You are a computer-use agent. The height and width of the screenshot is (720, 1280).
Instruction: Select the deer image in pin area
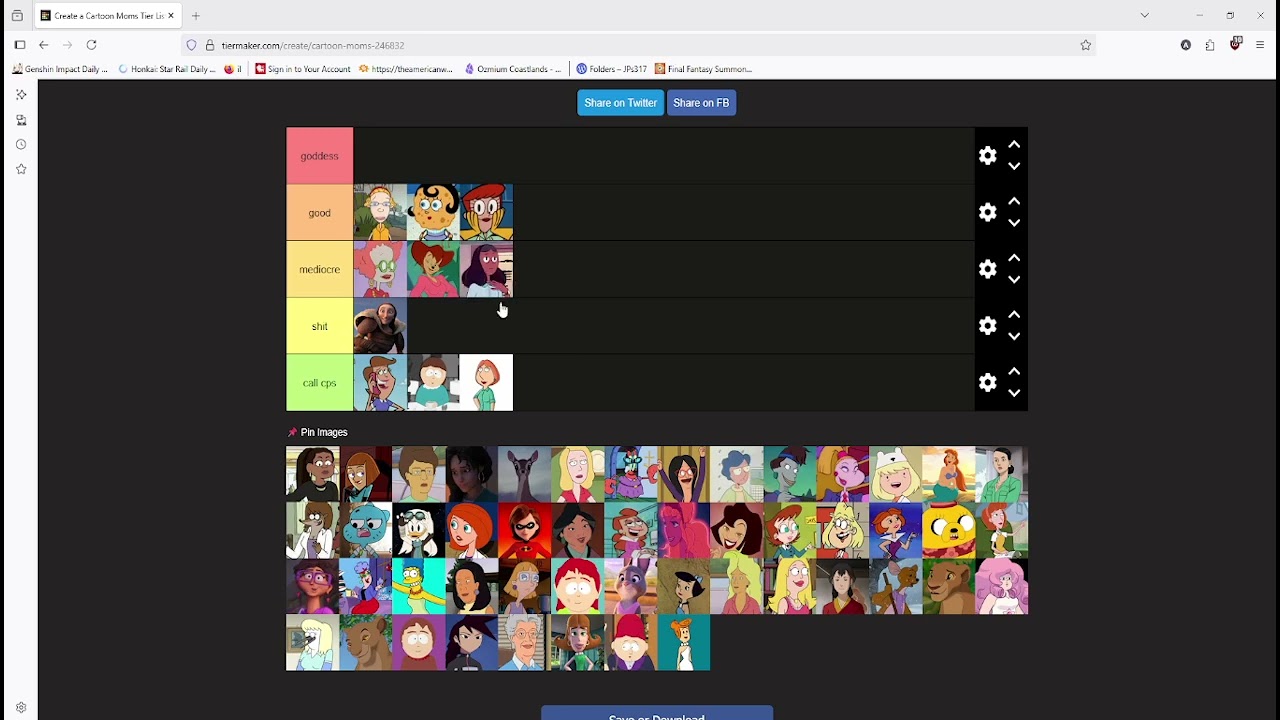525,474
